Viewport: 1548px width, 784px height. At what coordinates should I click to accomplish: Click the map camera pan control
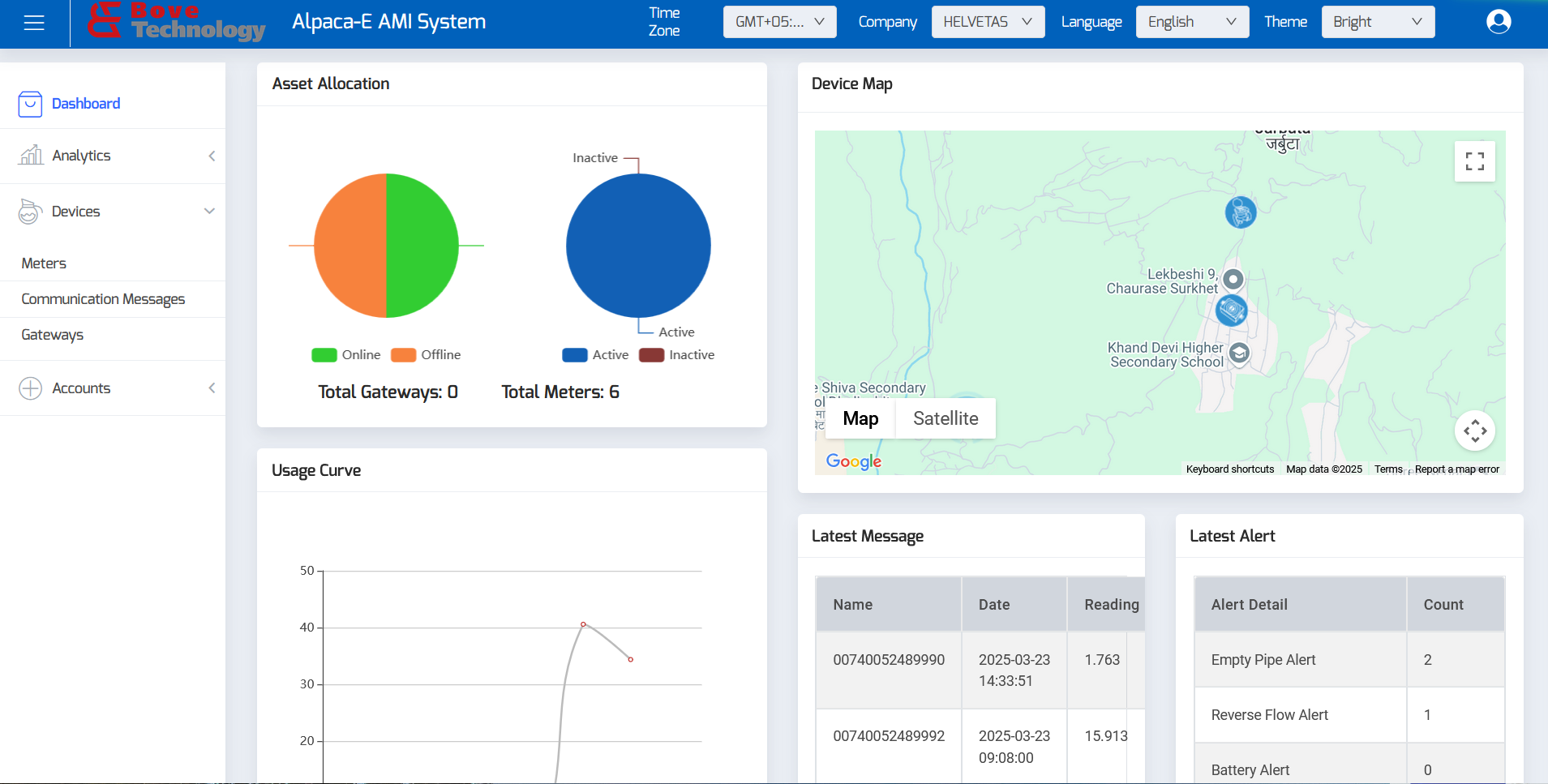click(x=1474, y=431)
